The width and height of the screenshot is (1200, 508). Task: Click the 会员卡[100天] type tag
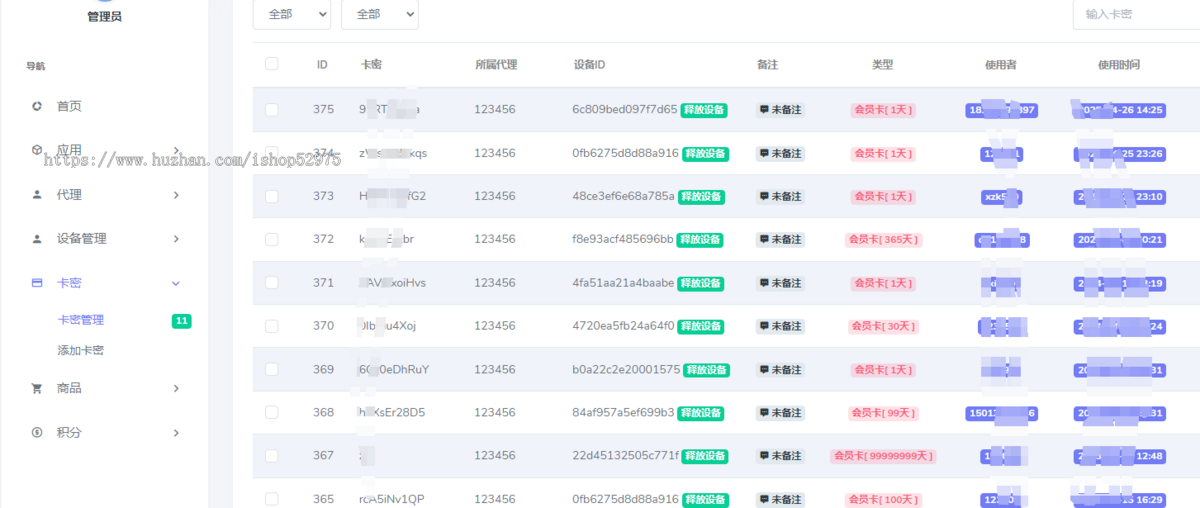(x=883, y=499)
